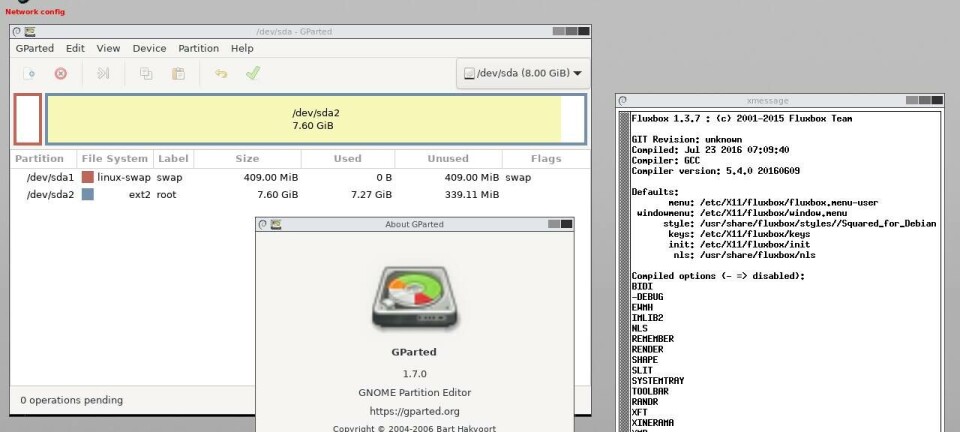
Task: Undo last operation via yellow arrow icon
Action: [221, 74]
